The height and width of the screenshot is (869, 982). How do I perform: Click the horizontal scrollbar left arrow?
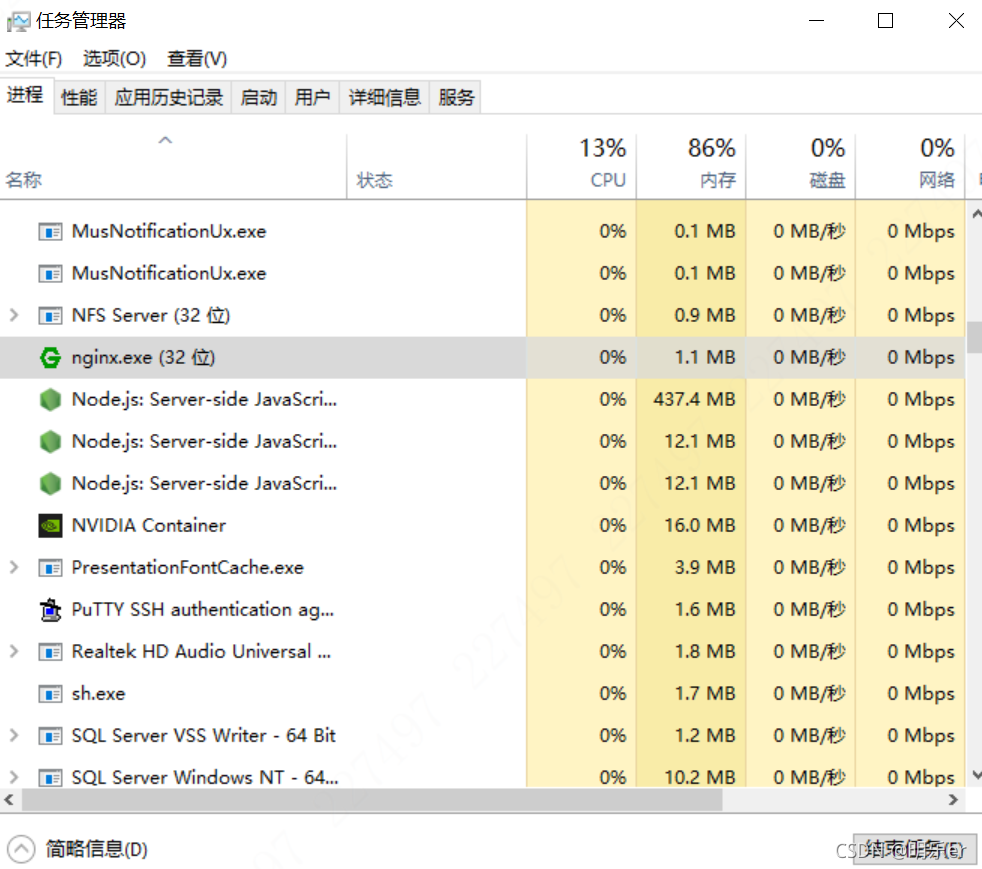[9, 800]
